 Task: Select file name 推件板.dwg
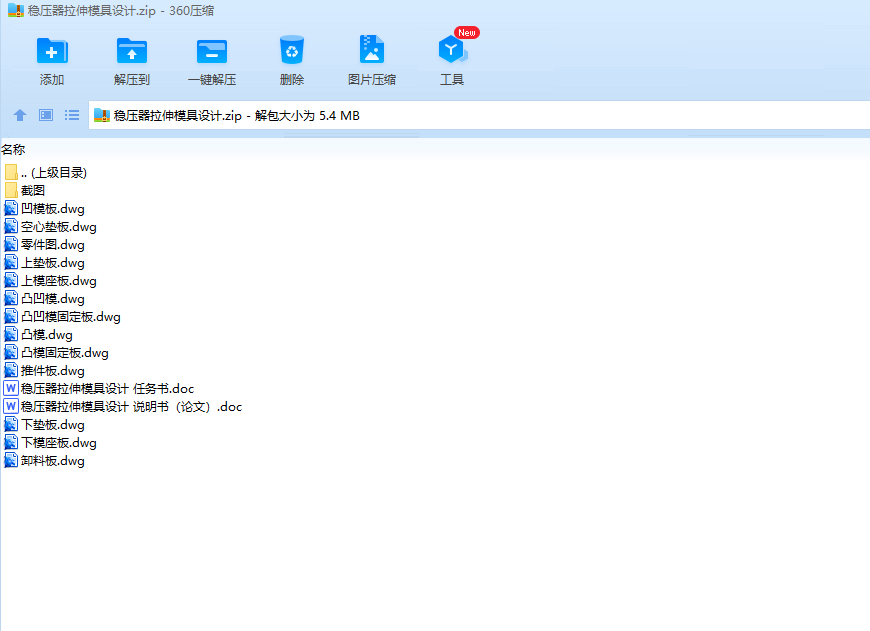pyautogui.click(x=53, y=371)
